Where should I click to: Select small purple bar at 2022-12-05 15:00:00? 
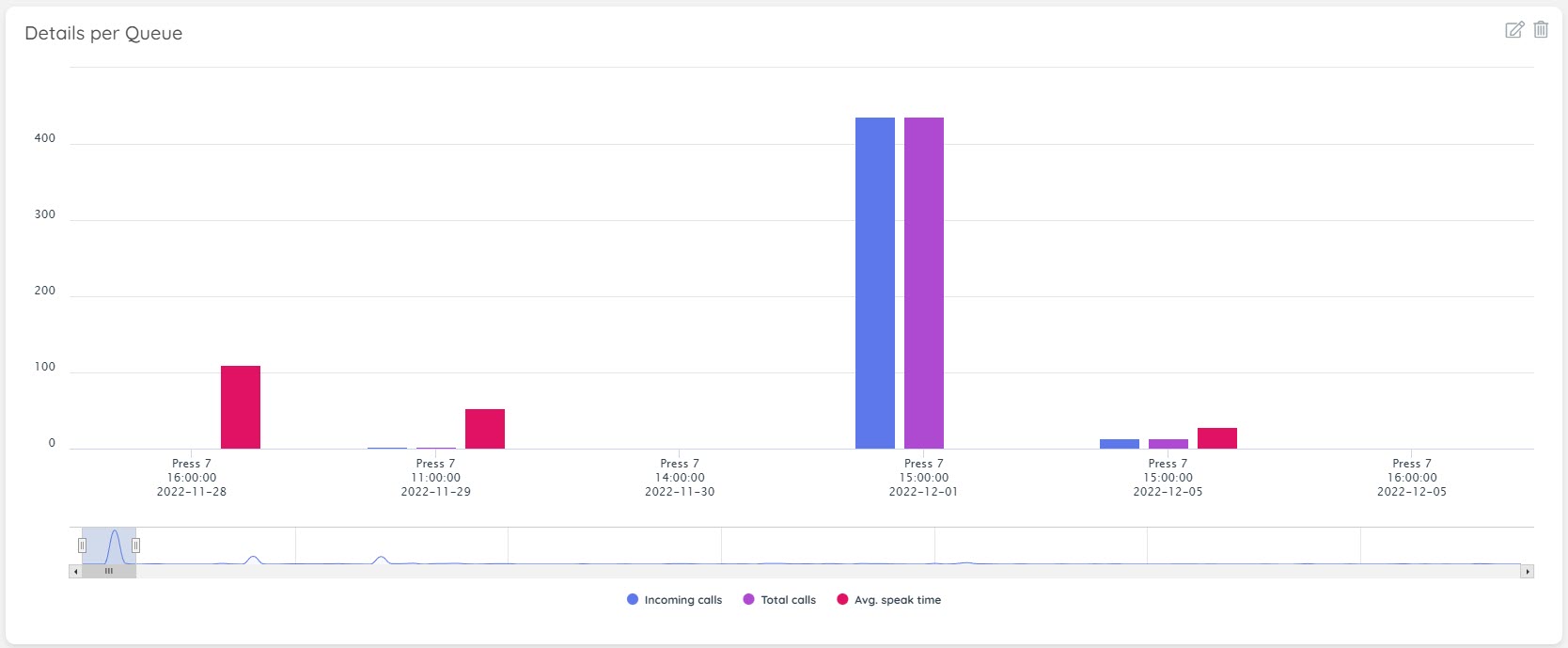(x=1168, y=444)
